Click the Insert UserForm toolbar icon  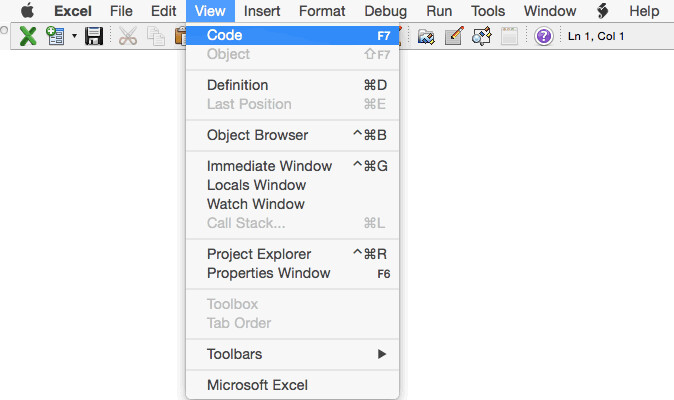[x=55, y=37]
